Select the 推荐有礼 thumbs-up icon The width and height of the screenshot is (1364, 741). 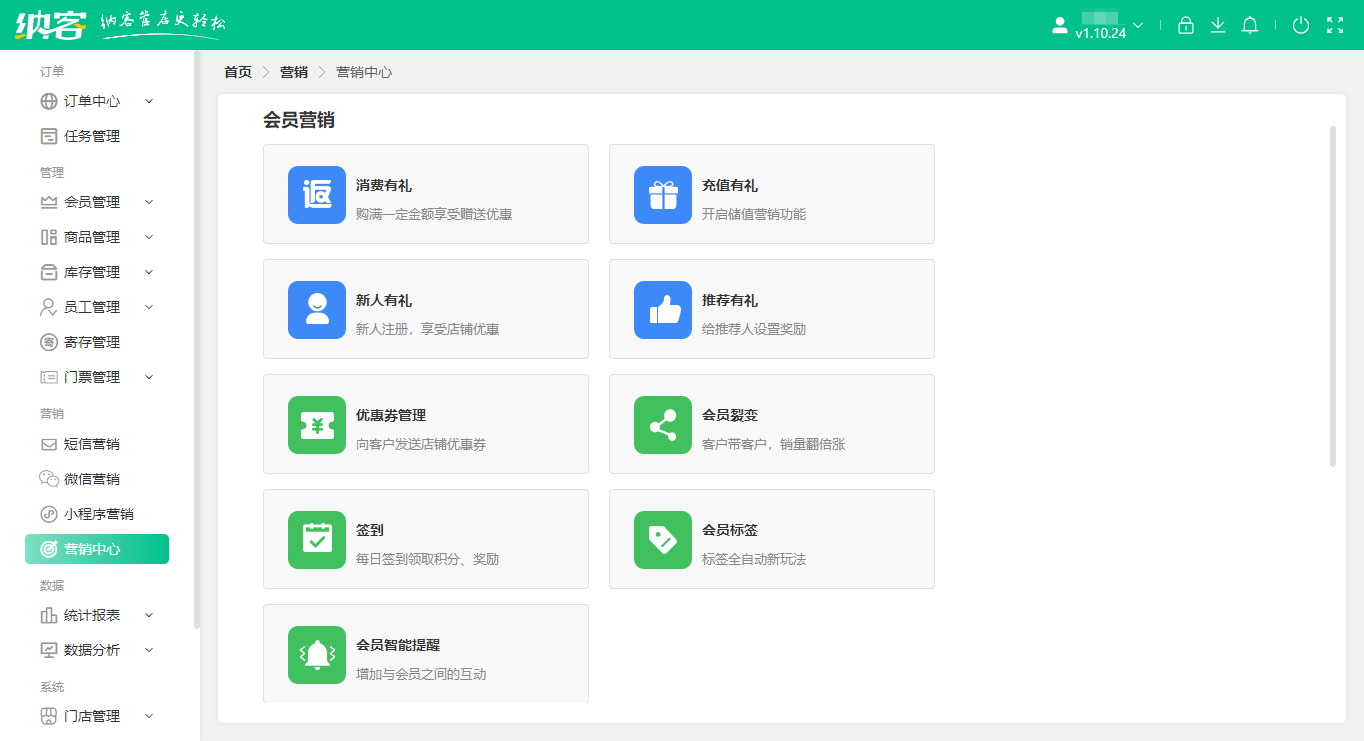[x=663, y=310]
